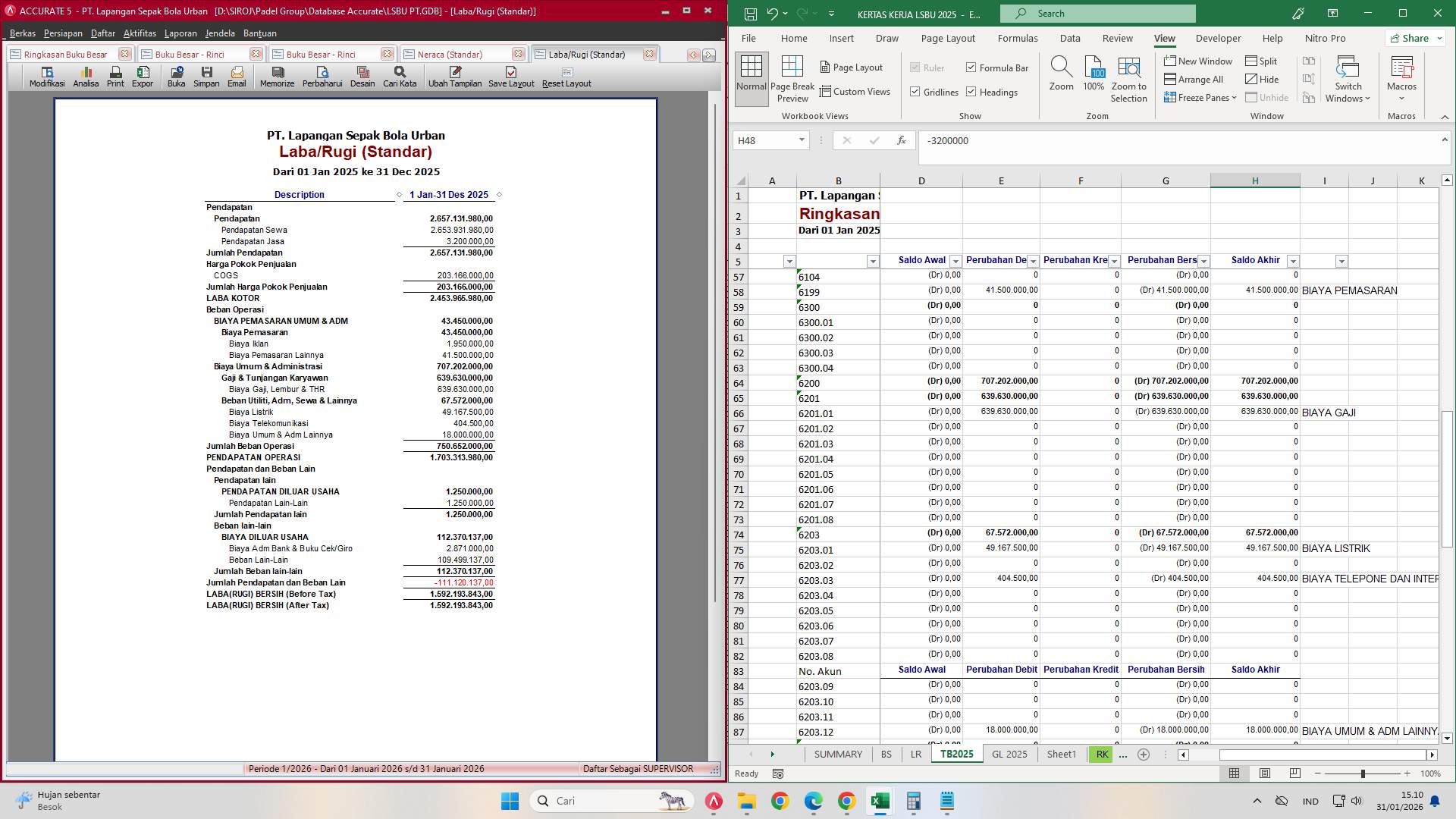The height and width of the screenshot is (819, 1456).
Task: Enable the Ruler checkbox
Action: pos(915,67)
